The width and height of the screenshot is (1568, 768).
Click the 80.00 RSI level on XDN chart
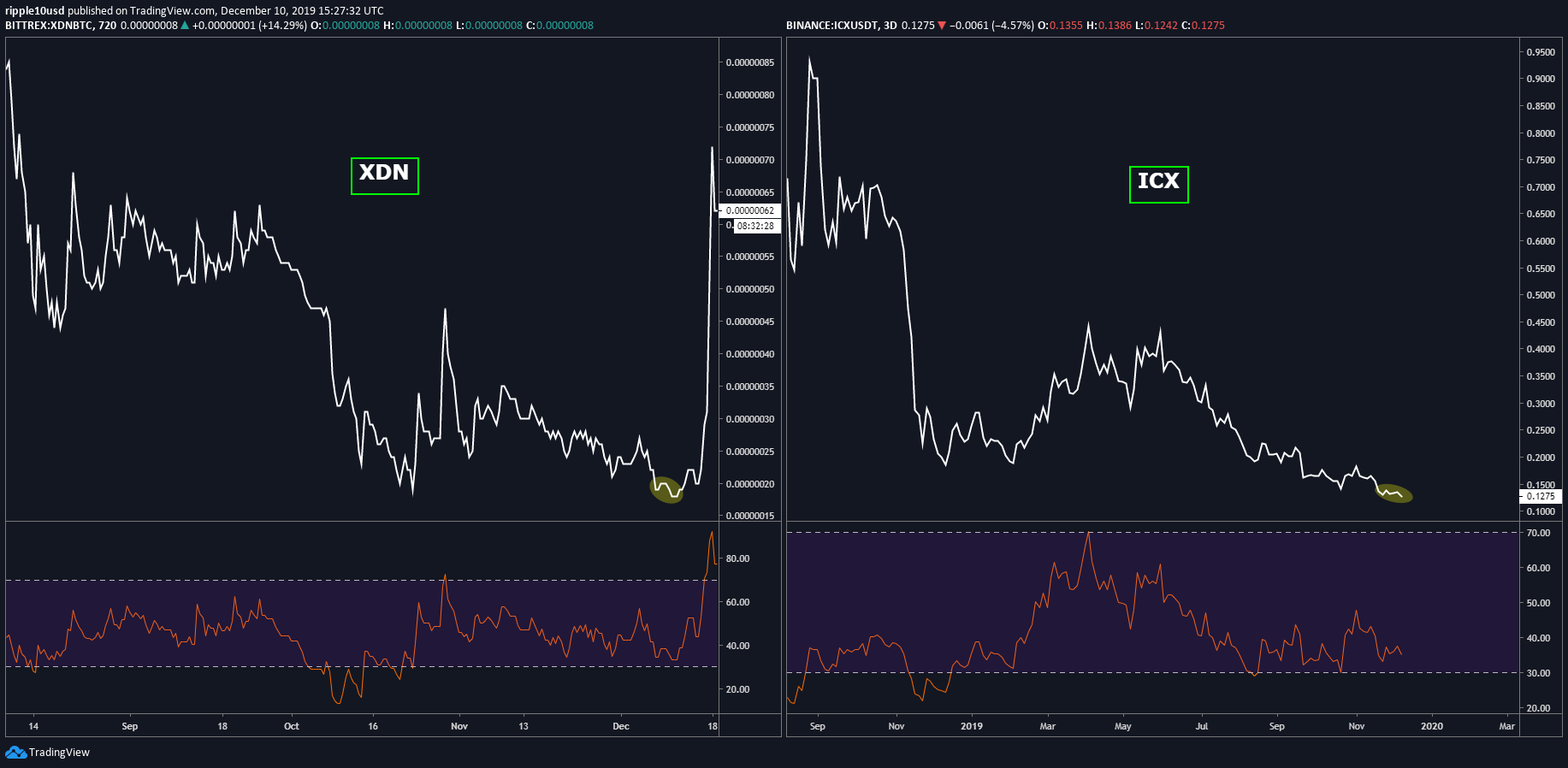pos(738,558)
